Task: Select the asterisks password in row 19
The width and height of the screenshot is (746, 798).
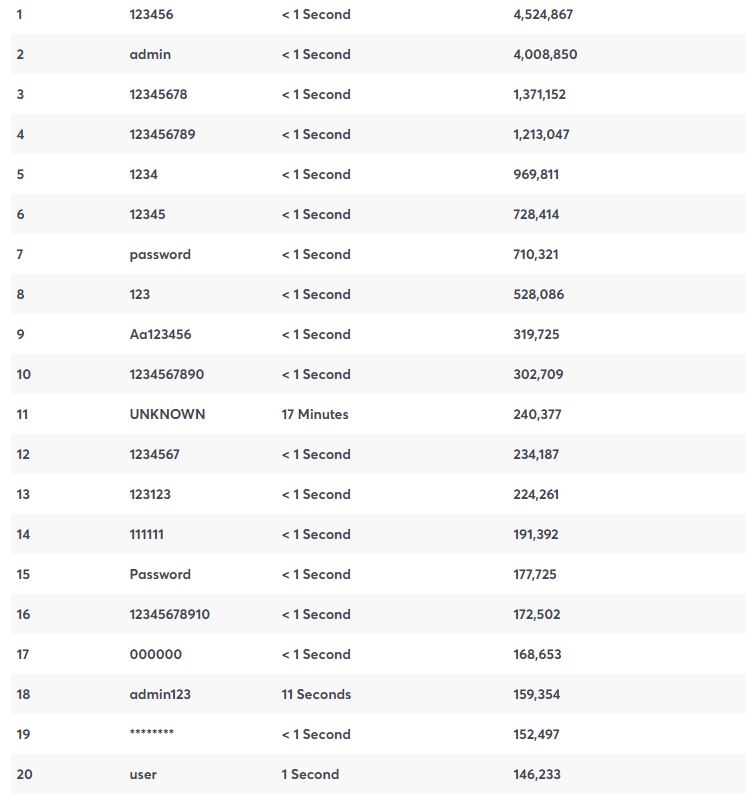Action: 152,732
